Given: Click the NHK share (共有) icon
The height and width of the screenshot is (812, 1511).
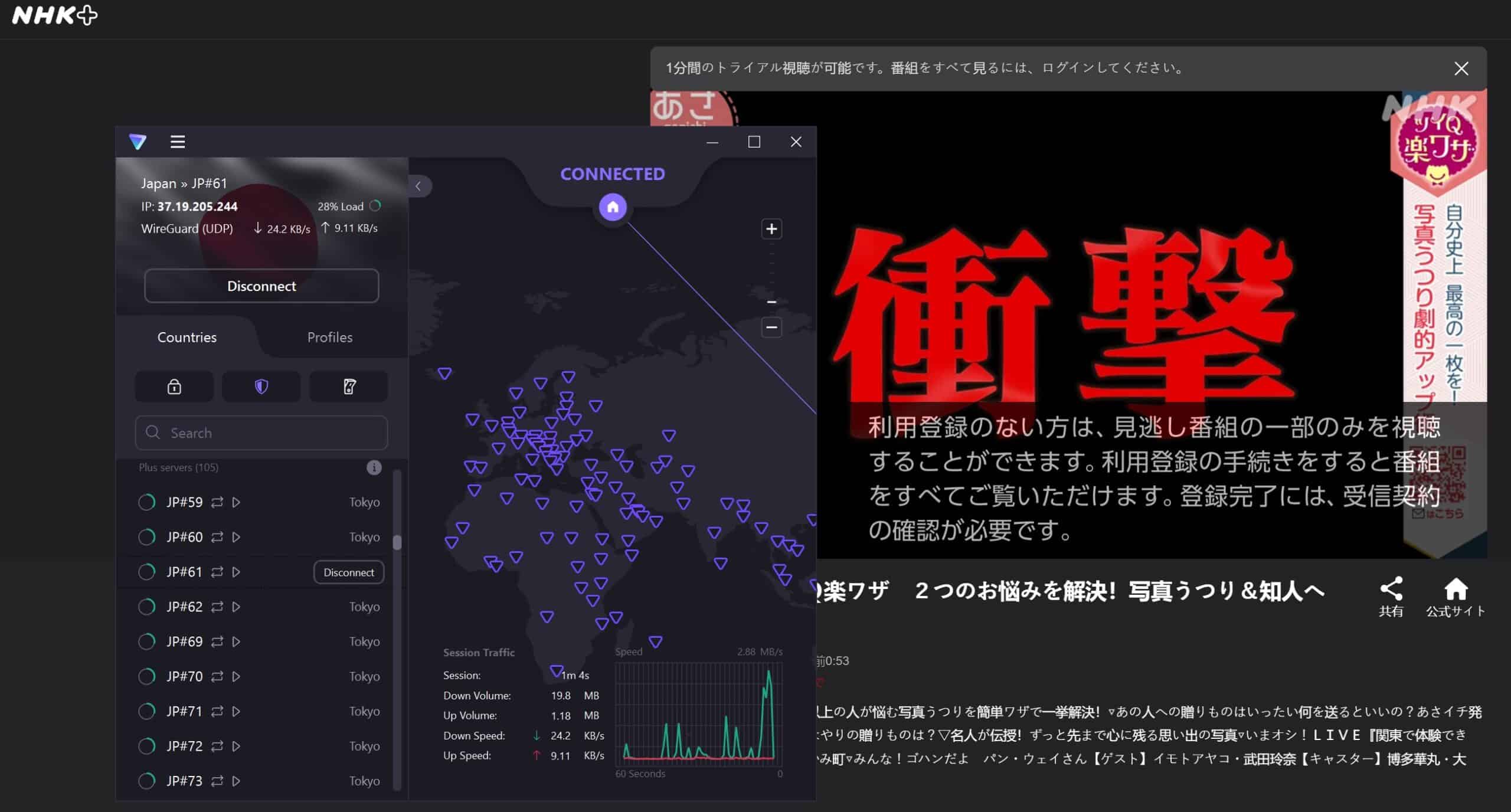Looking at the screenshot, I should (x=1391, y=597).
